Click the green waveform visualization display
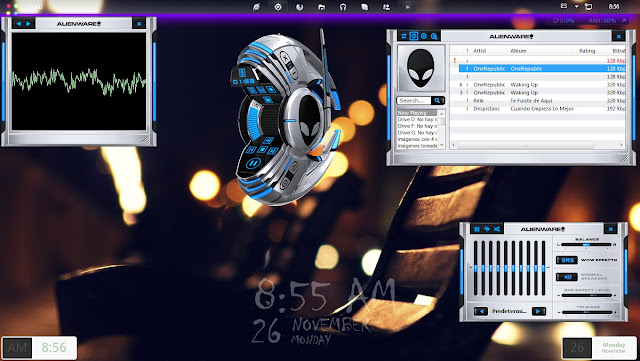The width and height of the screenshot is (640, 361). pos(79,81)
